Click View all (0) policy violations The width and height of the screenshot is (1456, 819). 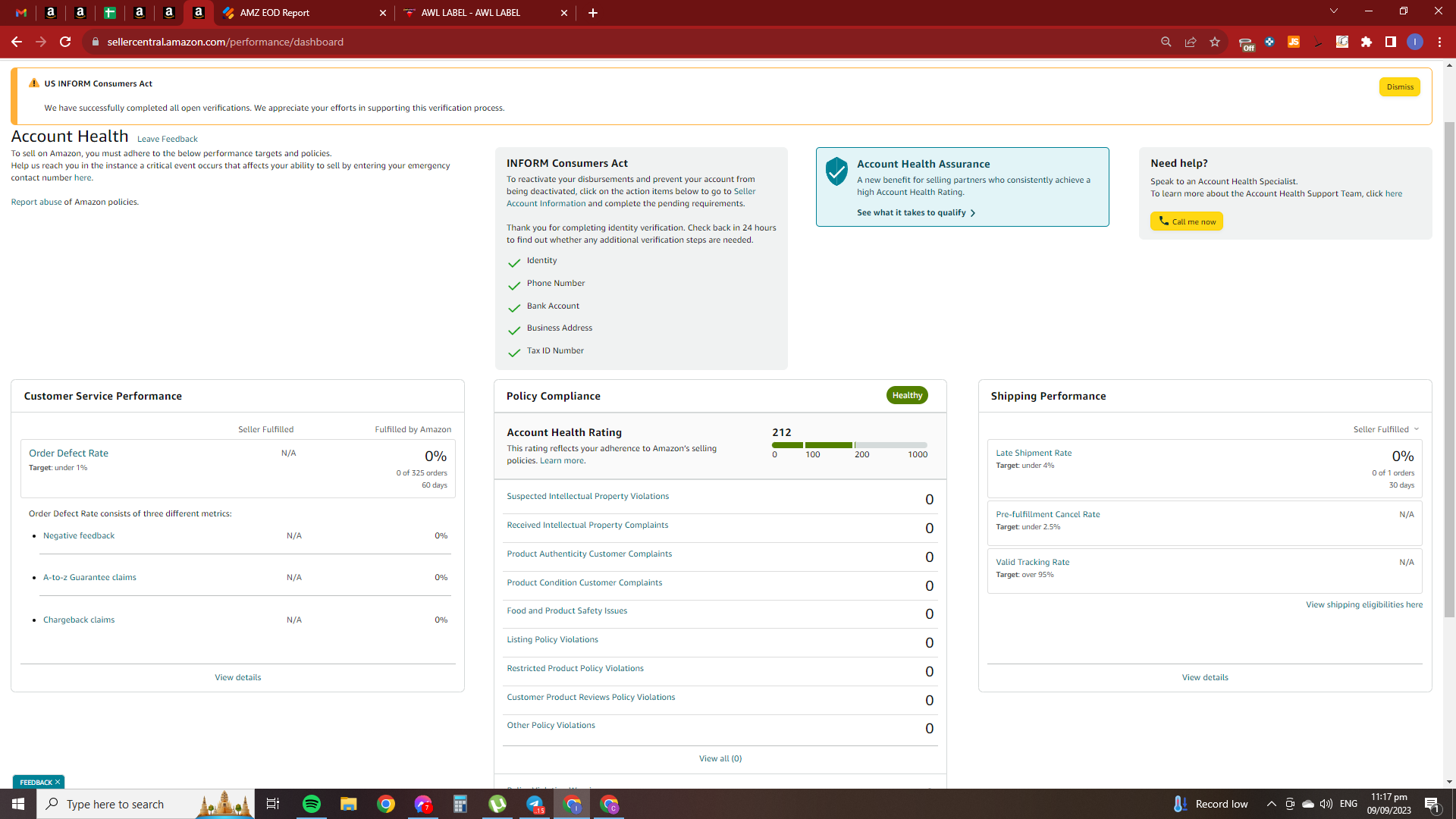pos(720,759)
